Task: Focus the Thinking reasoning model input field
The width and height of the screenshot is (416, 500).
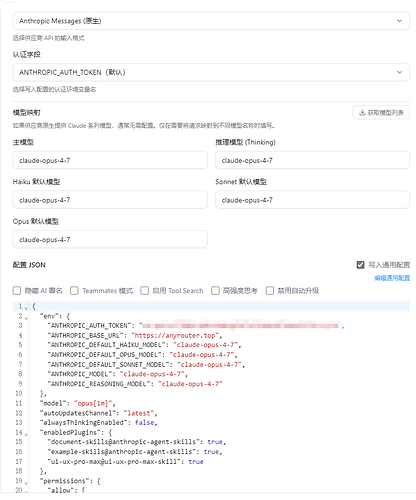Action: tap(312, 160)
